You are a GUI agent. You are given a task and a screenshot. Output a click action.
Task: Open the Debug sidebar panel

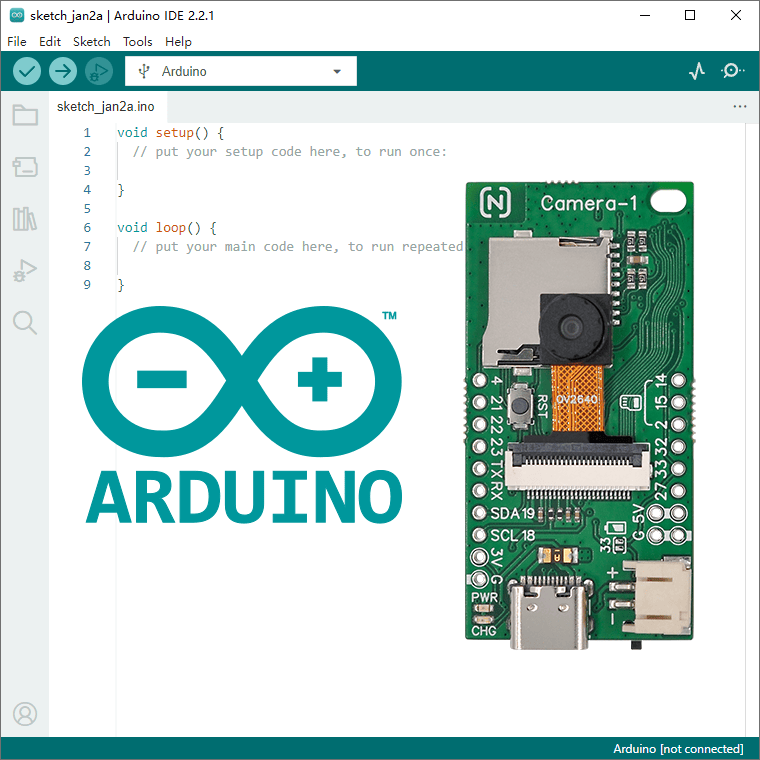25,270
